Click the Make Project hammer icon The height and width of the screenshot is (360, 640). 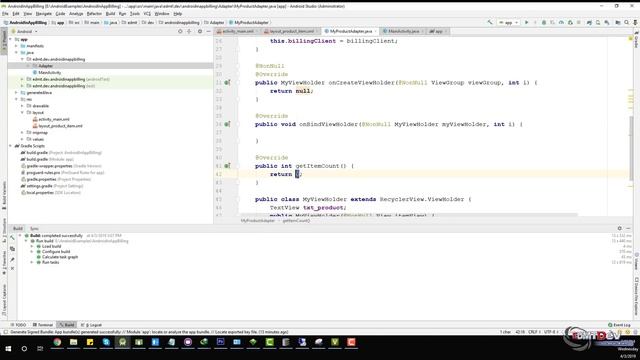coord(490,22)
